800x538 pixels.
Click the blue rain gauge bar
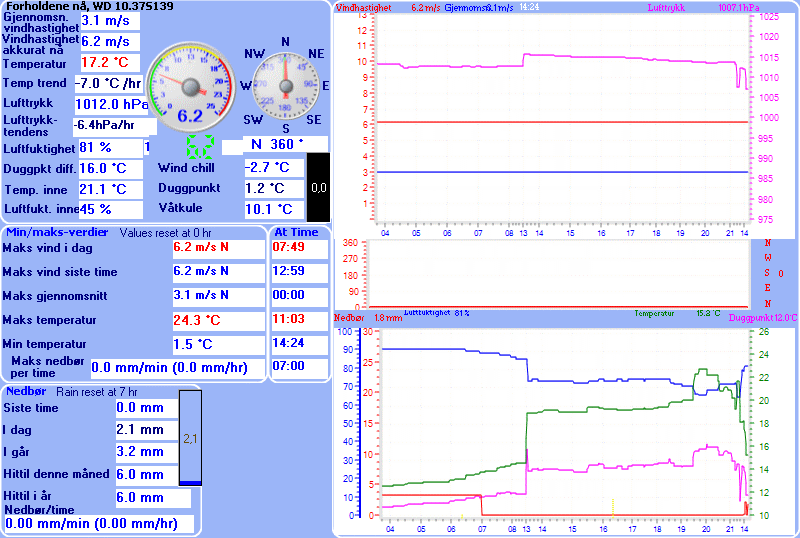pyautogui.click(x=190, y=438)
